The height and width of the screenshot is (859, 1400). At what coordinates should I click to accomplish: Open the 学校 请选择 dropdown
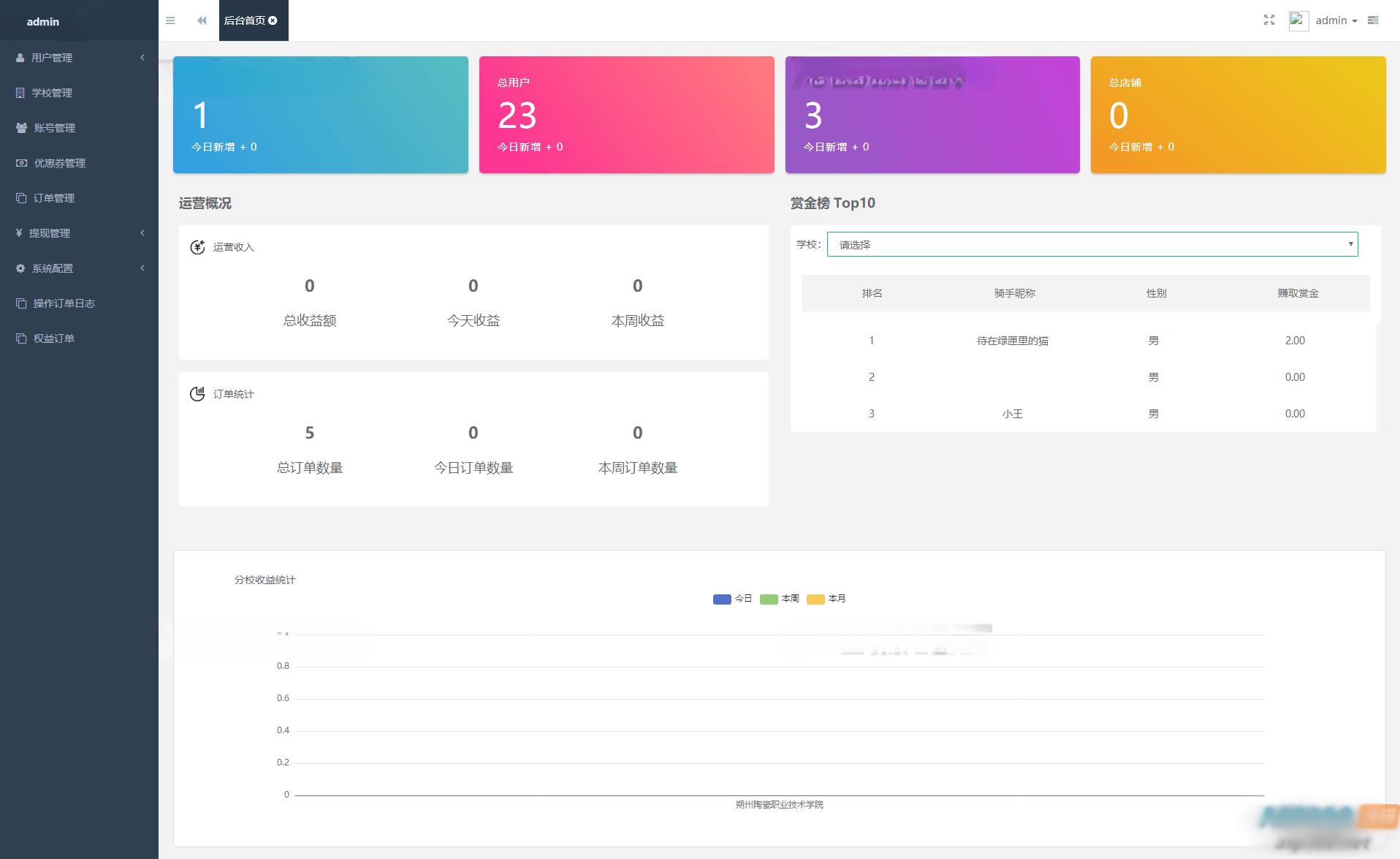(x=1092, y=244)
